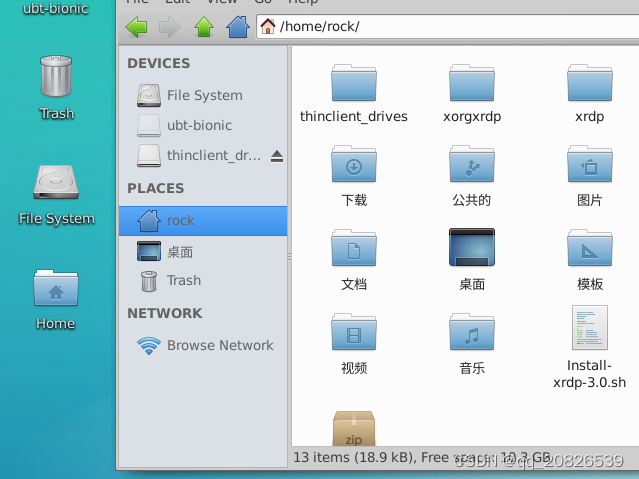The height and width of the screenshot is (479, 639).
Task: Click the NETWORK section header
Action: [x=165, y=313]
